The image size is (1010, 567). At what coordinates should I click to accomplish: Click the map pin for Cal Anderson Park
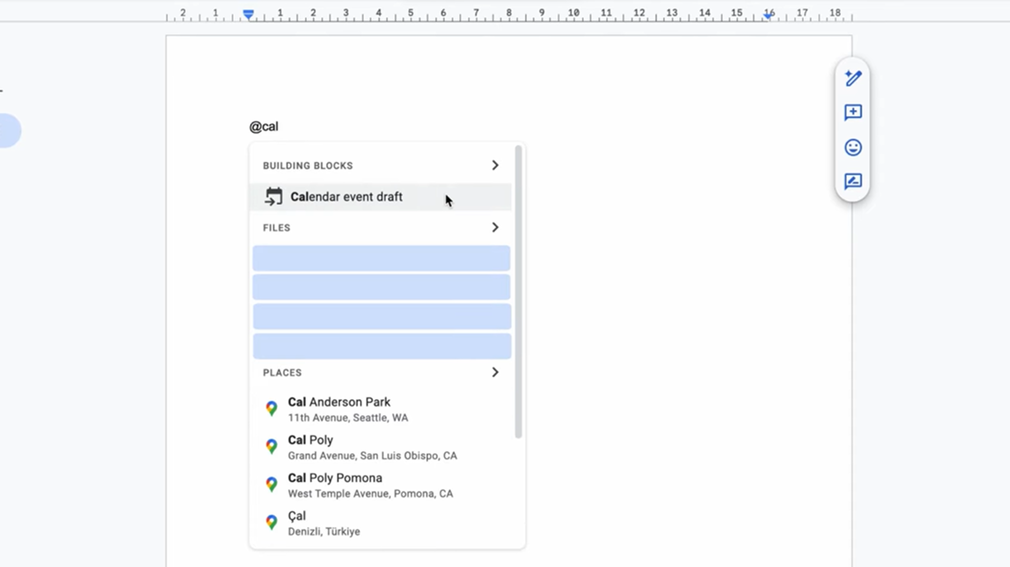272,408
